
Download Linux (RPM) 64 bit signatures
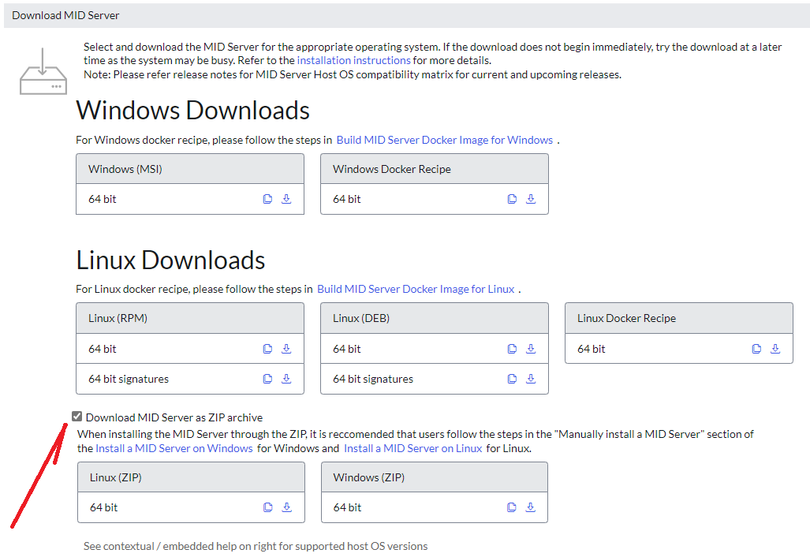tap(286, 379)
